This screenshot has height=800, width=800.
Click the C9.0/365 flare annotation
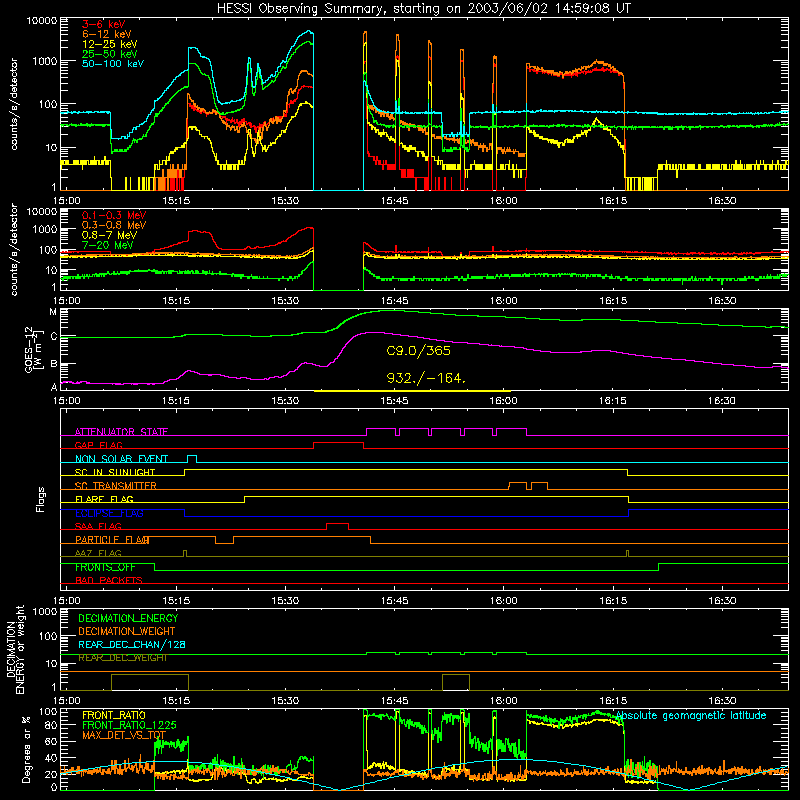tap(418, 351)
